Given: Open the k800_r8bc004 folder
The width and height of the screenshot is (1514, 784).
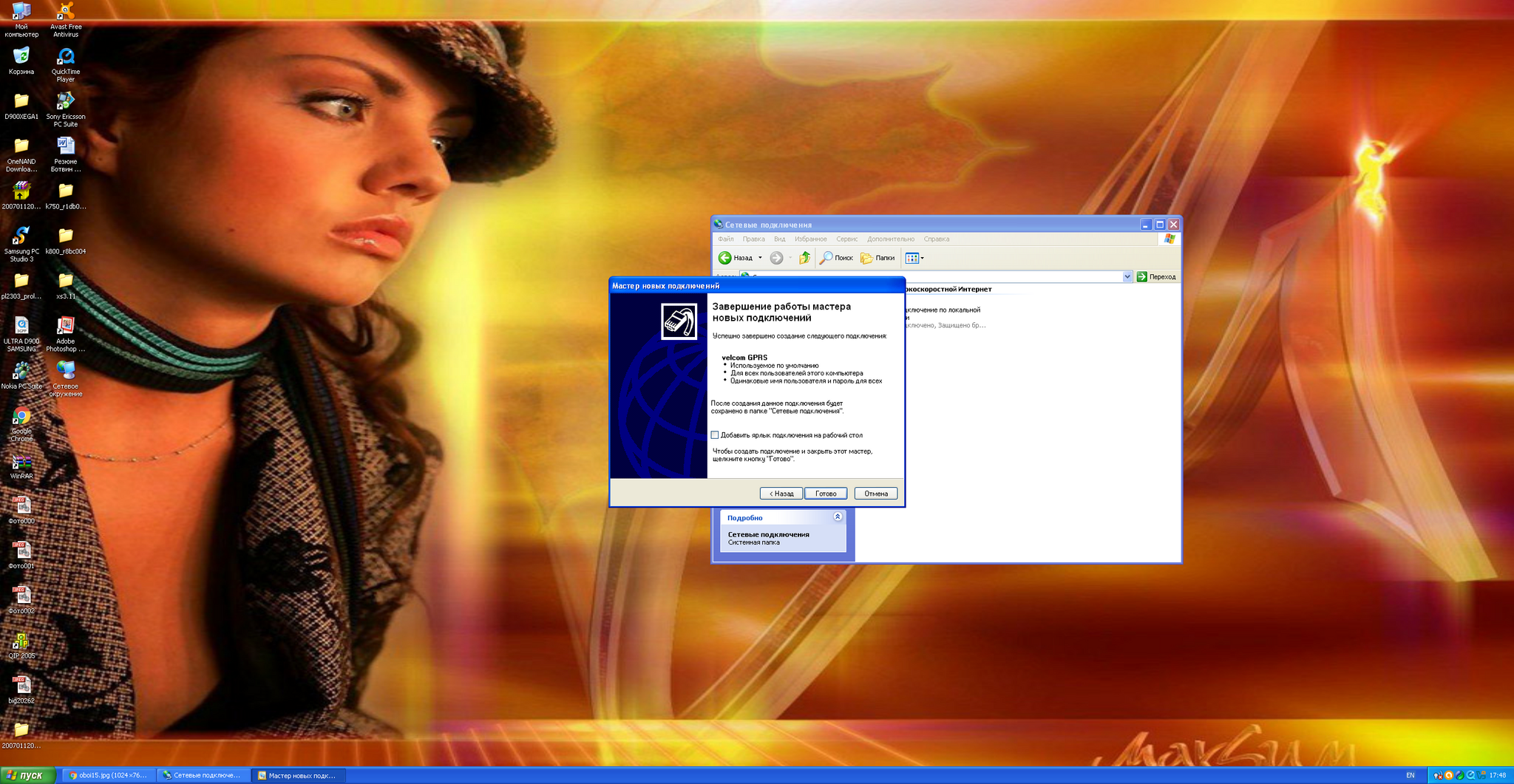Looking at the screenshot, I should coord(66,241).
